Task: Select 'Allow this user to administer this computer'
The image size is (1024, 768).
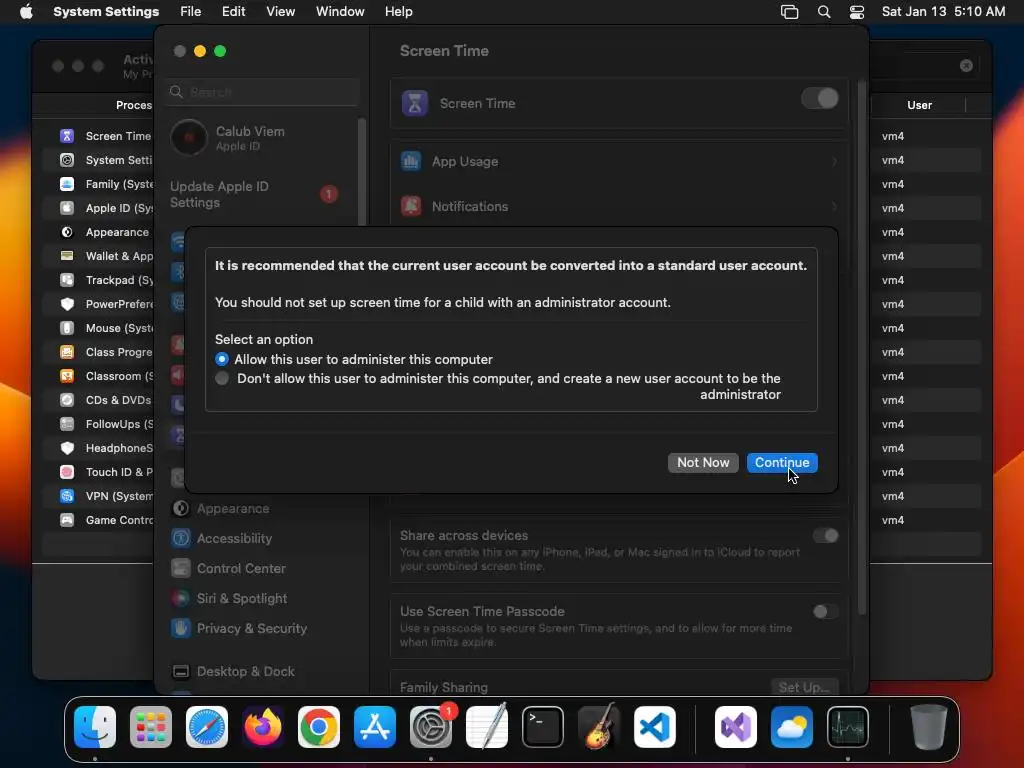Action: tap(222, 359)
